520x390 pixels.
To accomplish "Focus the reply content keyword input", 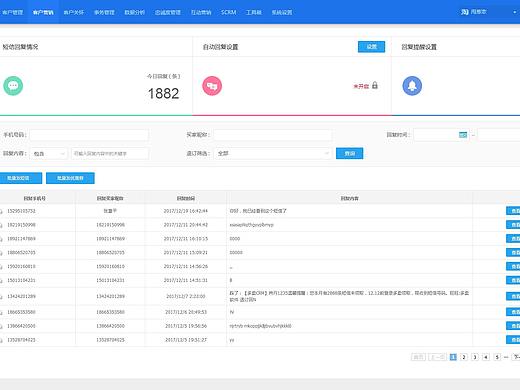I will click(x=110, y=154).
